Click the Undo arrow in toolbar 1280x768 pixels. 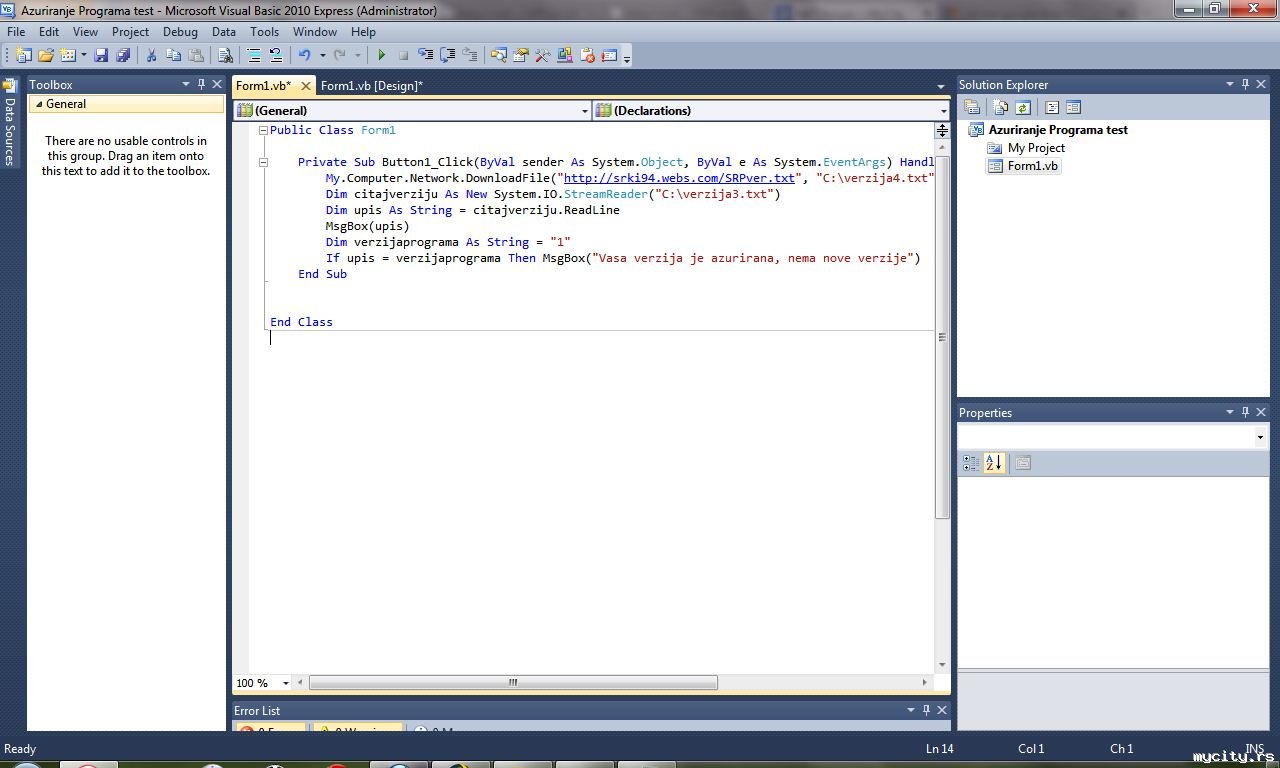click(304, 56)
